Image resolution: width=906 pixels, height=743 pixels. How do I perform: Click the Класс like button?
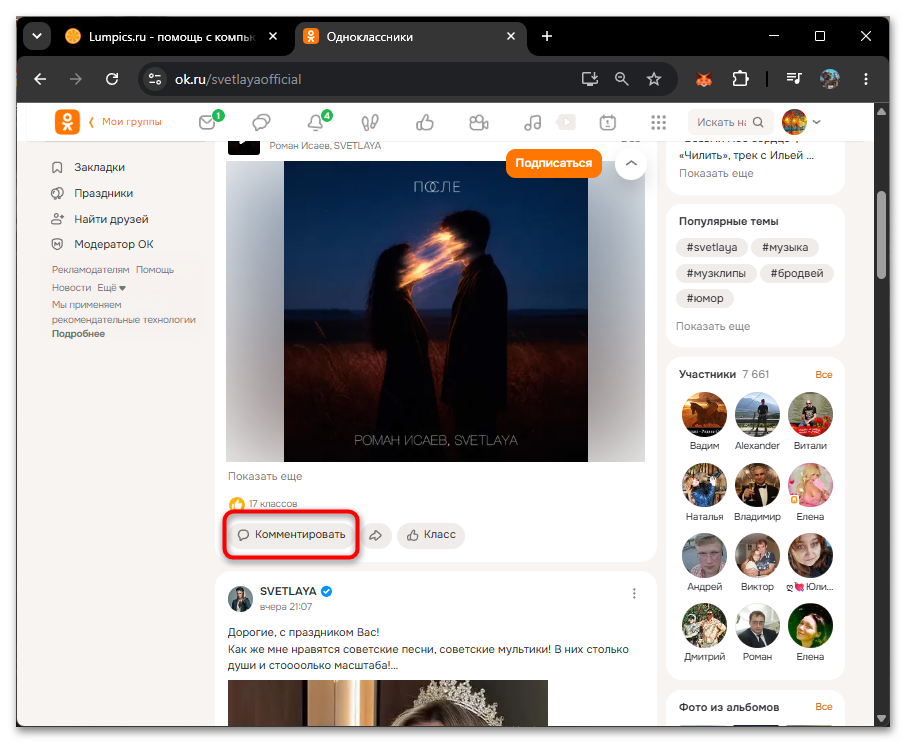coord(431,535)
